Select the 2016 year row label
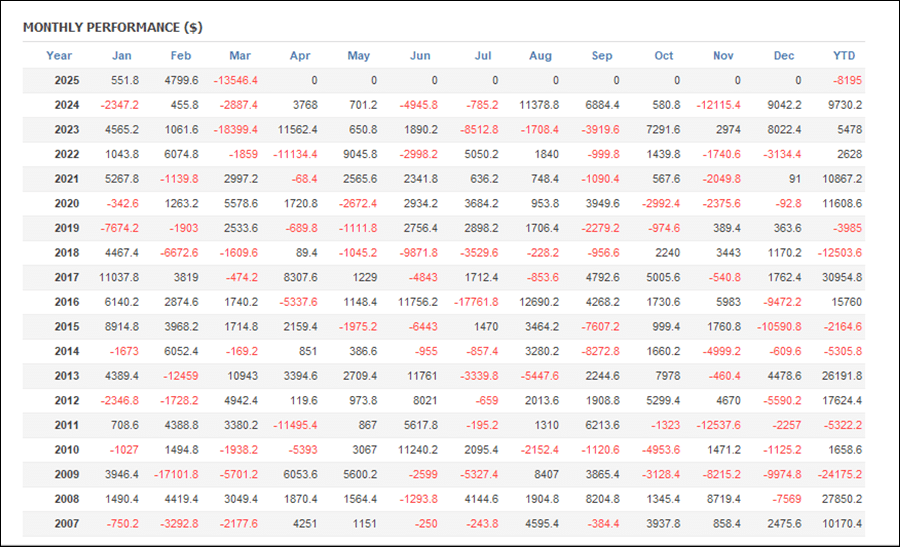The height and width of the screenshot is (547, 900). point(67,302)
